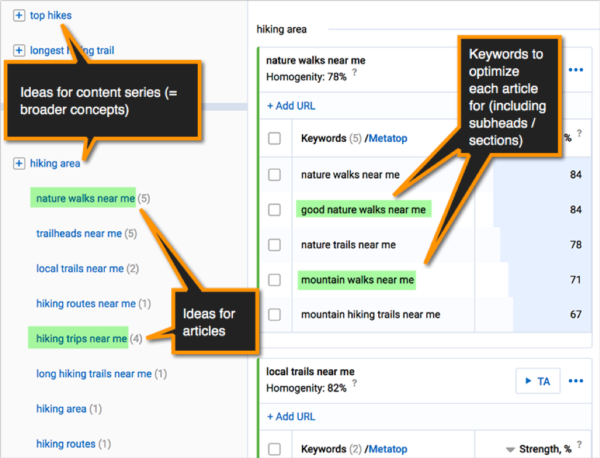This screenshot has width=600, height=458.
Task: Click Homogenity 78% help question mark
Action: click(x=355, y=72)
